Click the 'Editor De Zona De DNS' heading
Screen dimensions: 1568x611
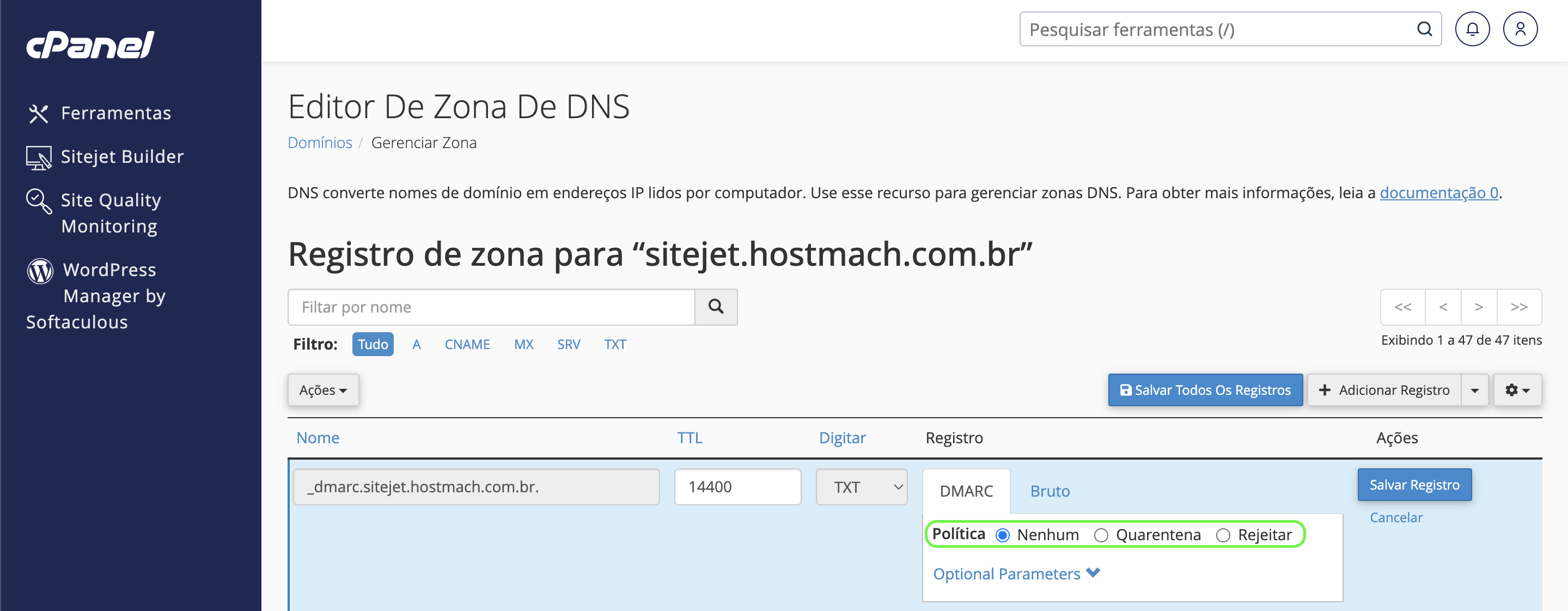pyautogui.click(x=459, y=107)
